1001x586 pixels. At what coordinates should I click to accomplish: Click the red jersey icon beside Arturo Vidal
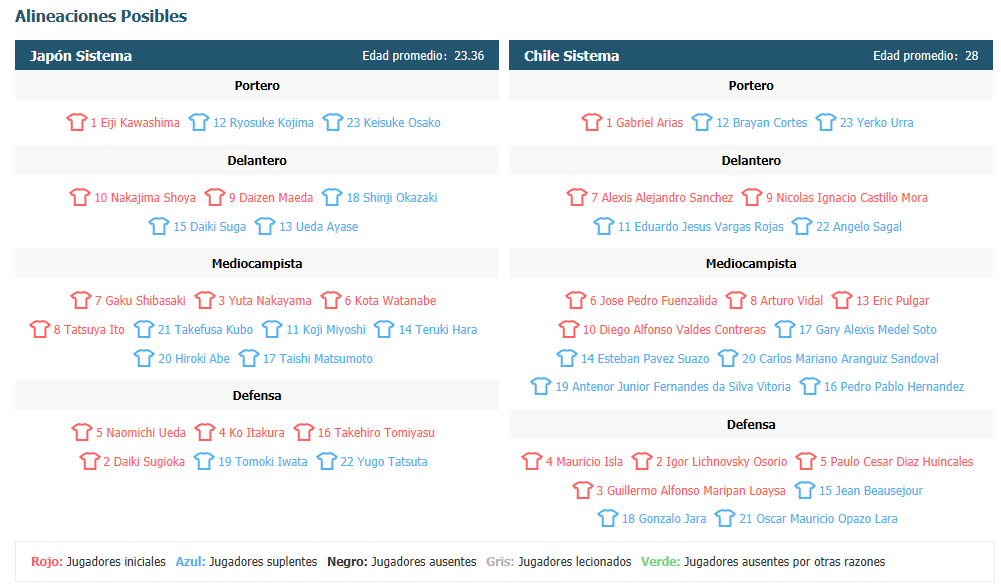(x=736, y=300)
